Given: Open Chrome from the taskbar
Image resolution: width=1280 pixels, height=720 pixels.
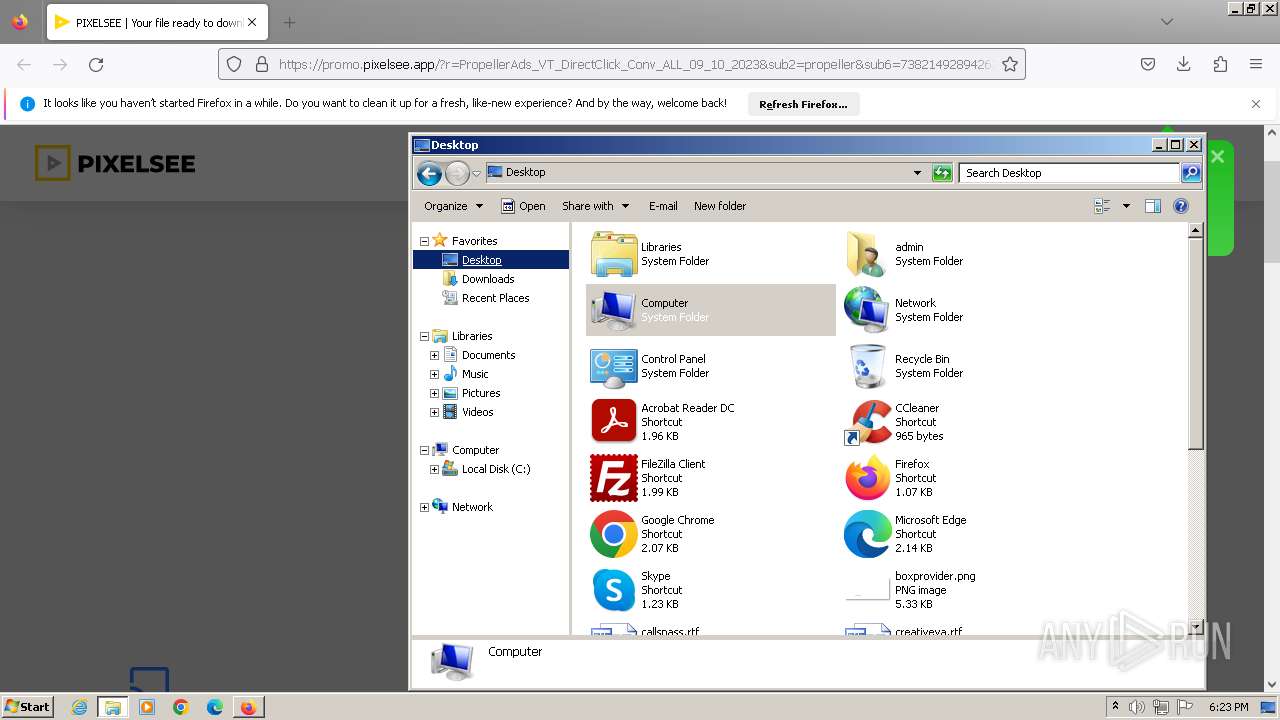Looking at the screenshot, I should pos(181,707).
